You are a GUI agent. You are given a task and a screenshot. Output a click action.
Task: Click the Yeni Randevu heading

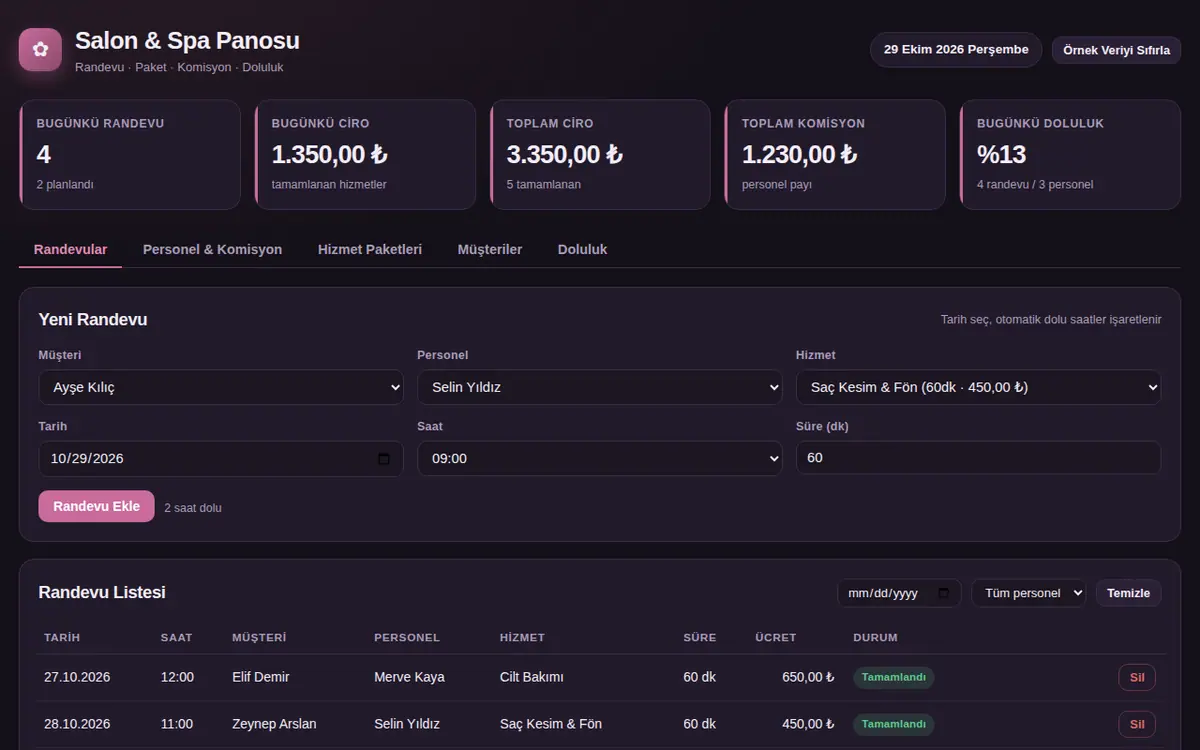pos(93,320)
